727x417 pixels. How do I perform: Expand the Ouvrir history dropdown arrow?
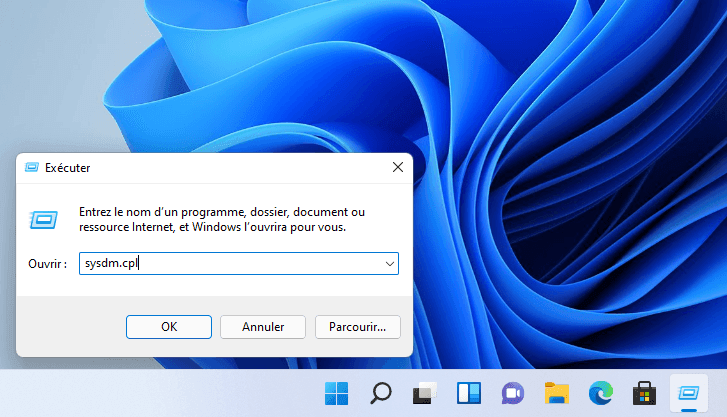(389, 263)
